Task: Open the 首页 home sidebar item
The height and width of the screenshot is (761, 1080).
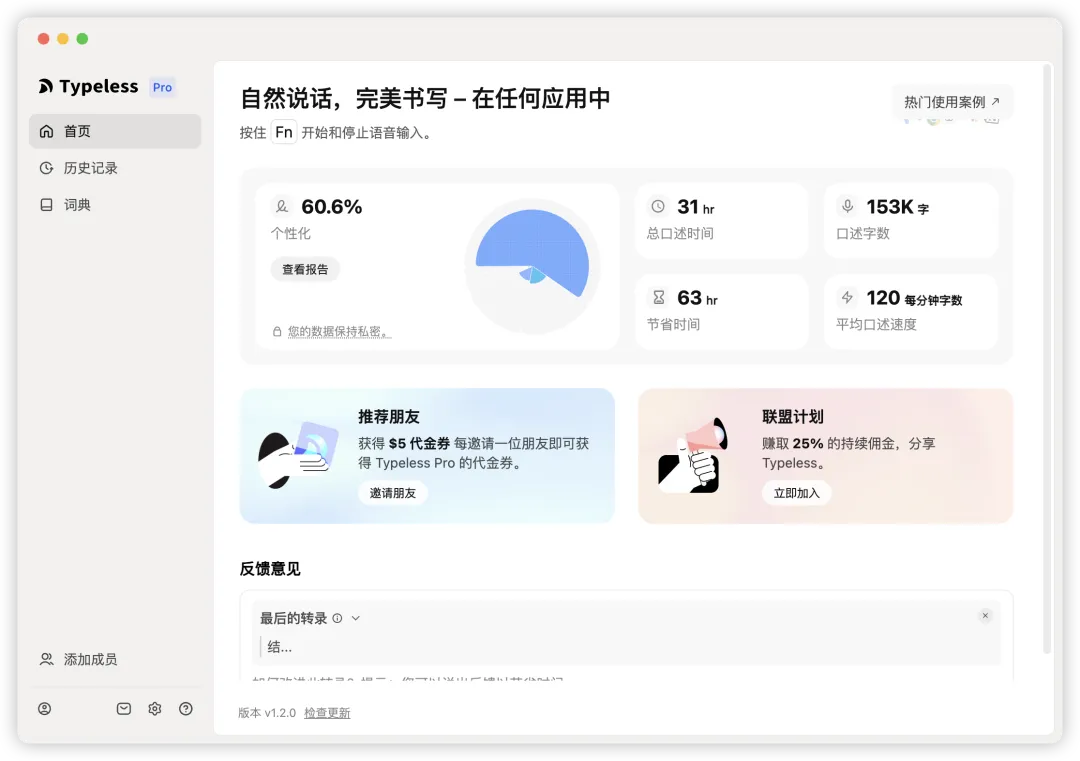Action: (x=115, y=131)
